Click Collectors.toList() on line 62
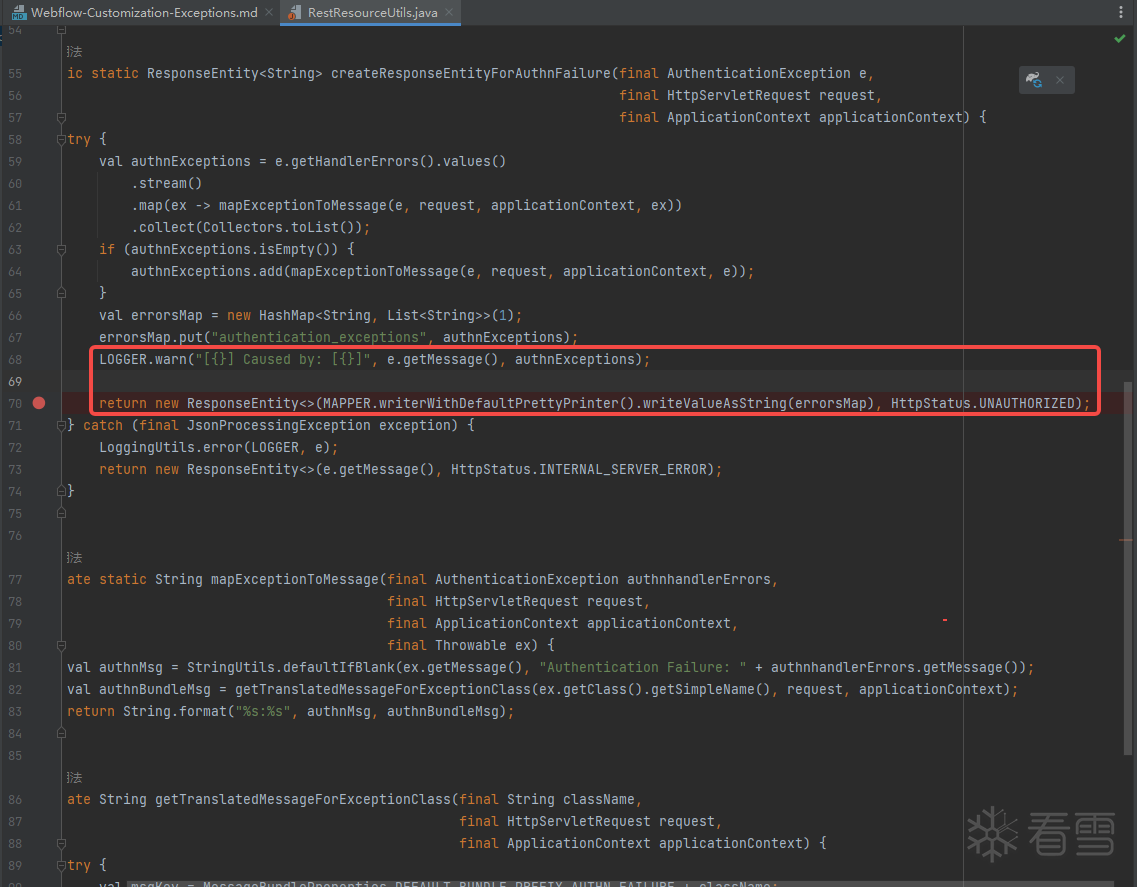 pyautogui.click(x=279, y=228)
